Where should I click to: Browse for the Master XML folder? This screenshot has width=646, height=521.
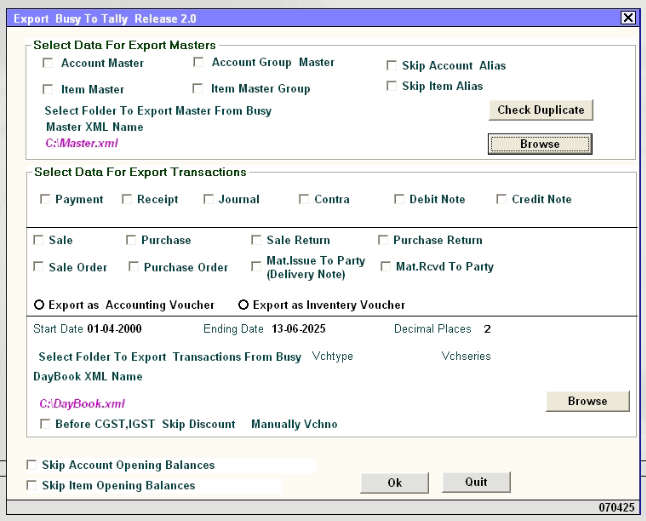540,144
